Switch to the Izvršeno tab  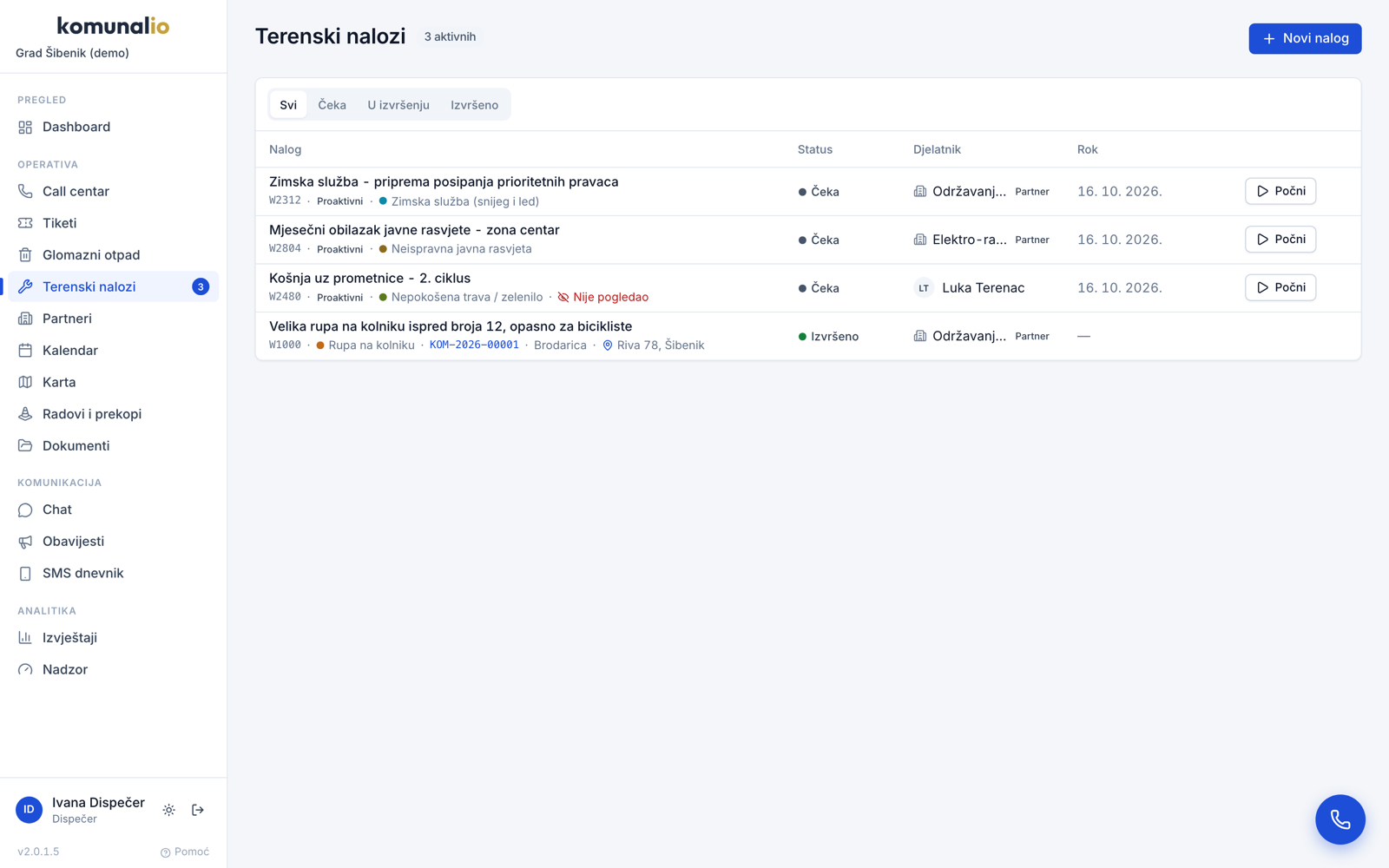pyautogui.click(x=474, y=105)
